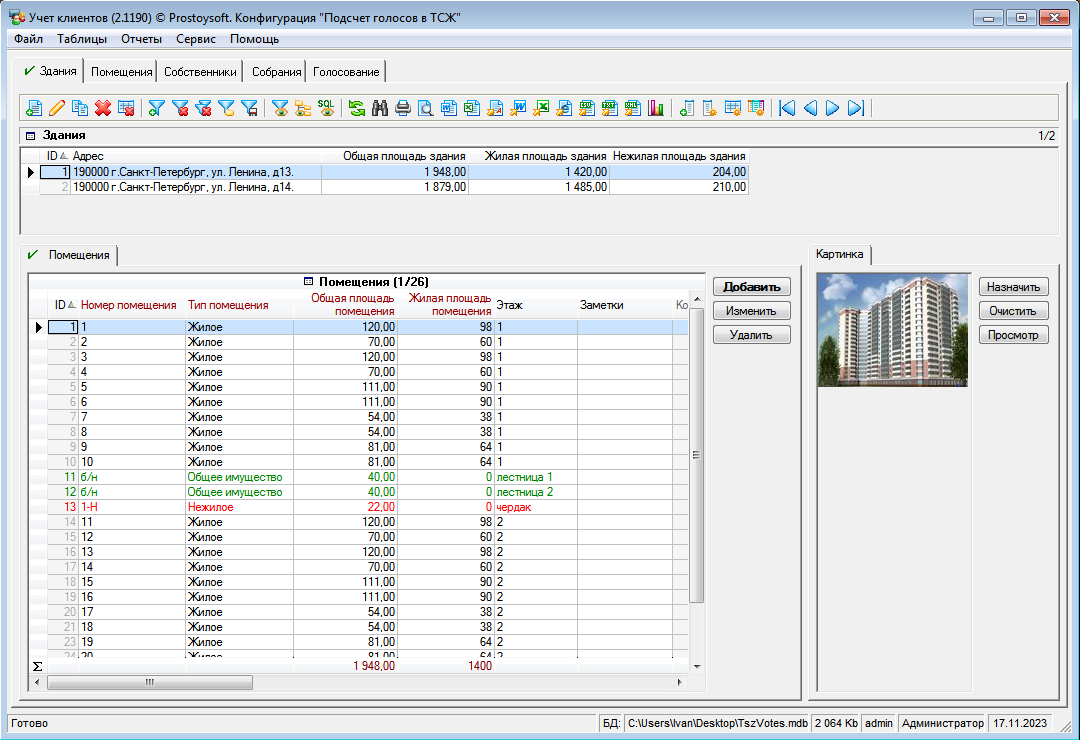Image resolution: width=1080 pixels, height=740 pixels.
Task: Click the horizontal scrollbar under Помещения table
Action: [150, 682]
